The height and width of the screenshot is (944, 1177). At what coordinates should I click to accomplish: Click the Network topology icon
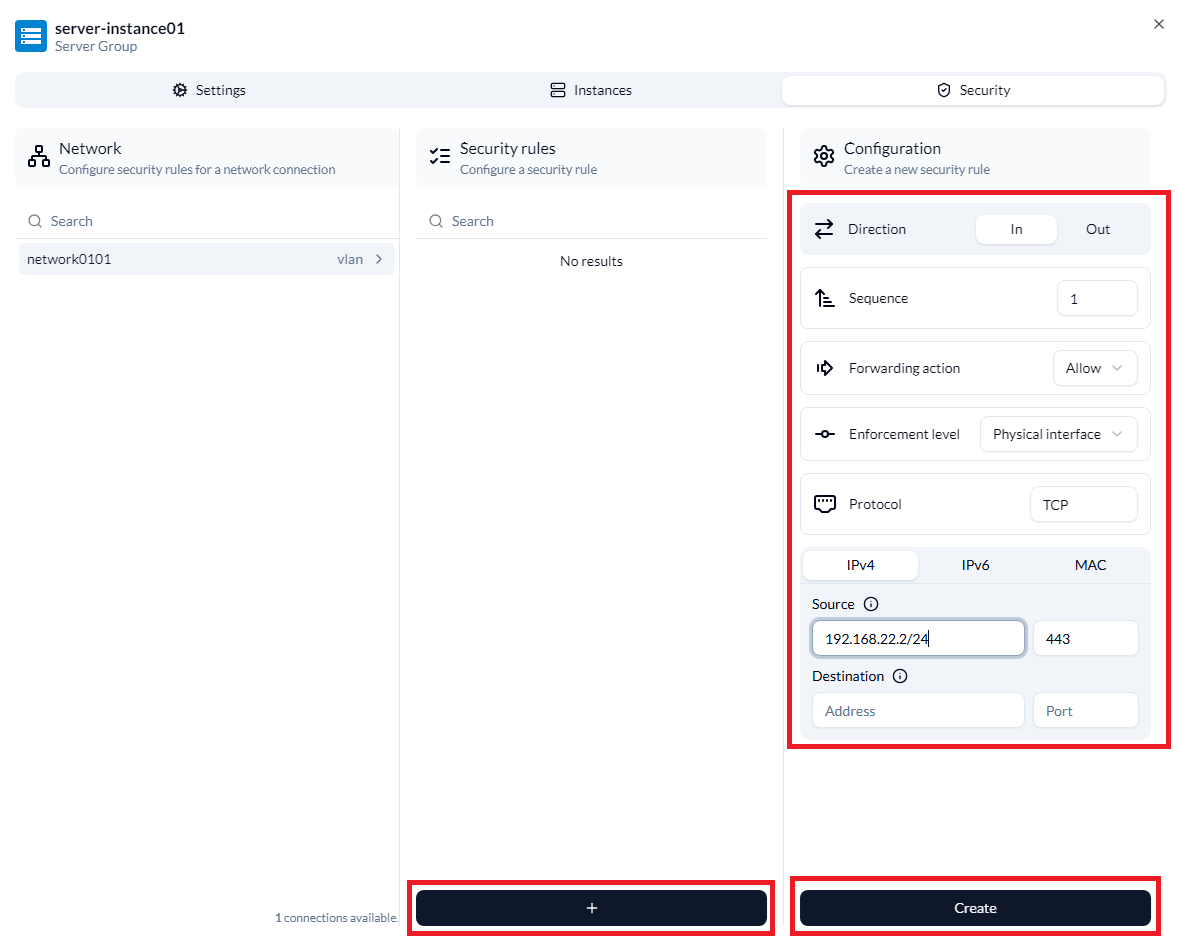point(39,157)
